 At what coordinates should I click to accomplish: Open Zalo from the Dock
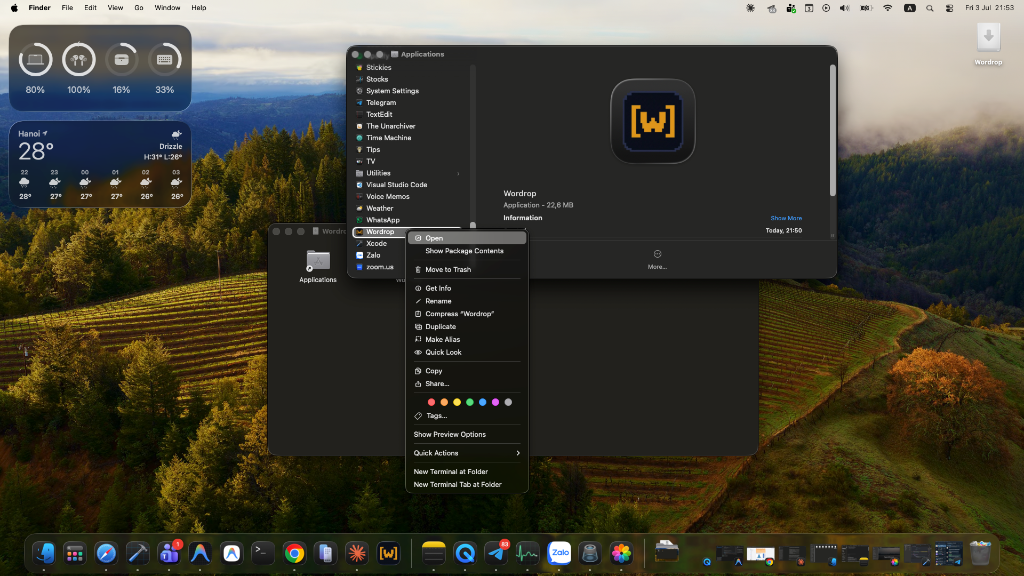(x=559, y=553)
